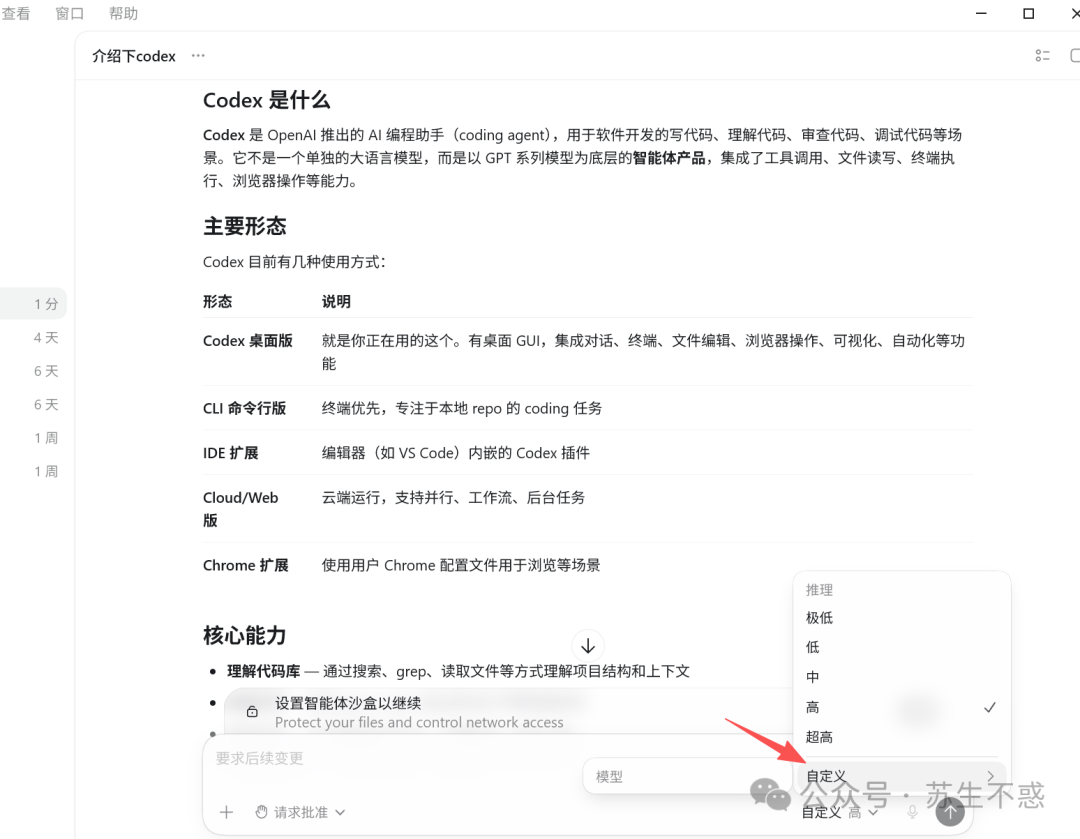Click the lock icon in the sandbox banner
Image resolution: width=1080 pixels, height=839 pixels.
click(x=252, y=712)
